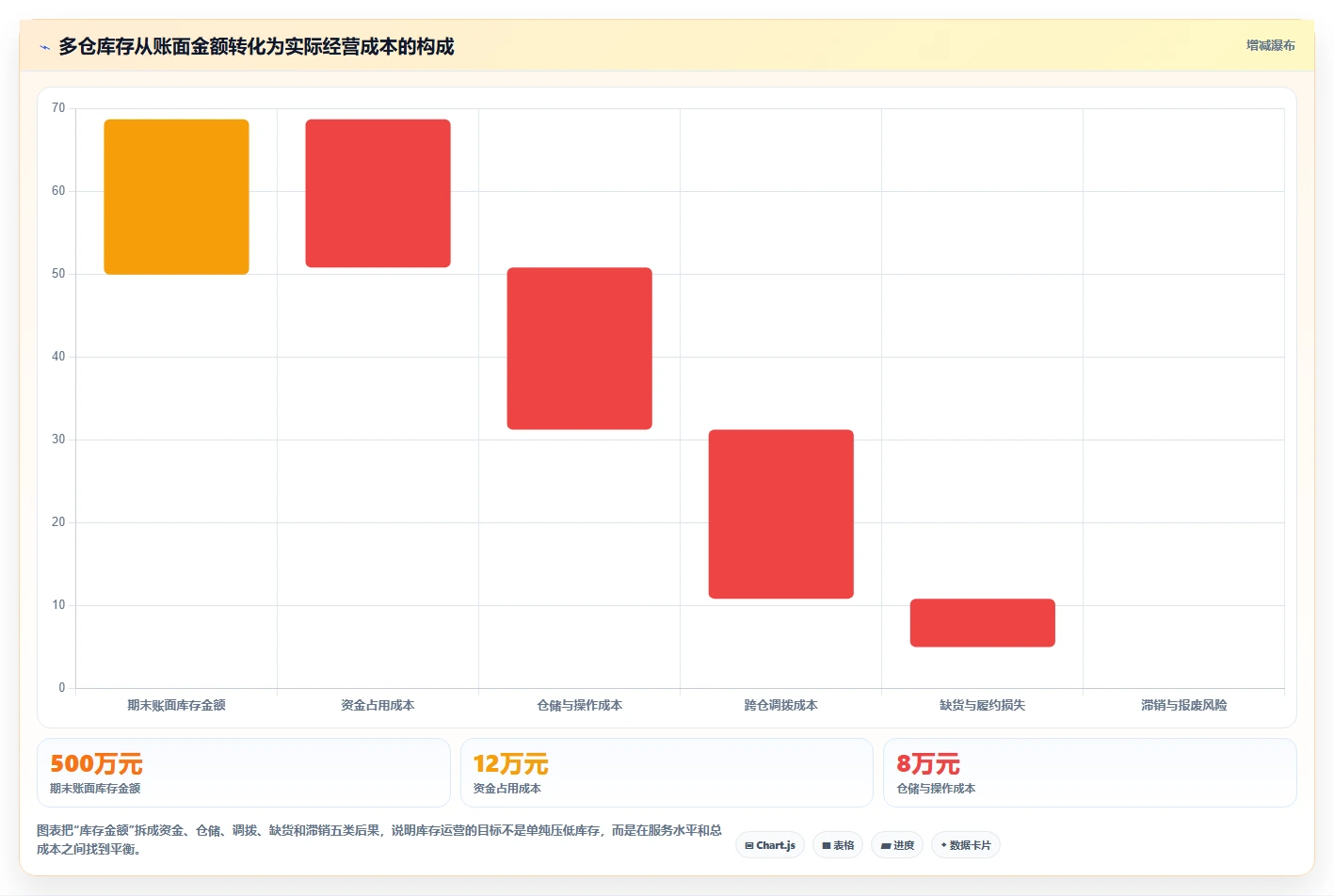The height and width of the screenshot is (896, 1334).
Task: Click the y-axis value 20
Action: [x=58, y=522]
